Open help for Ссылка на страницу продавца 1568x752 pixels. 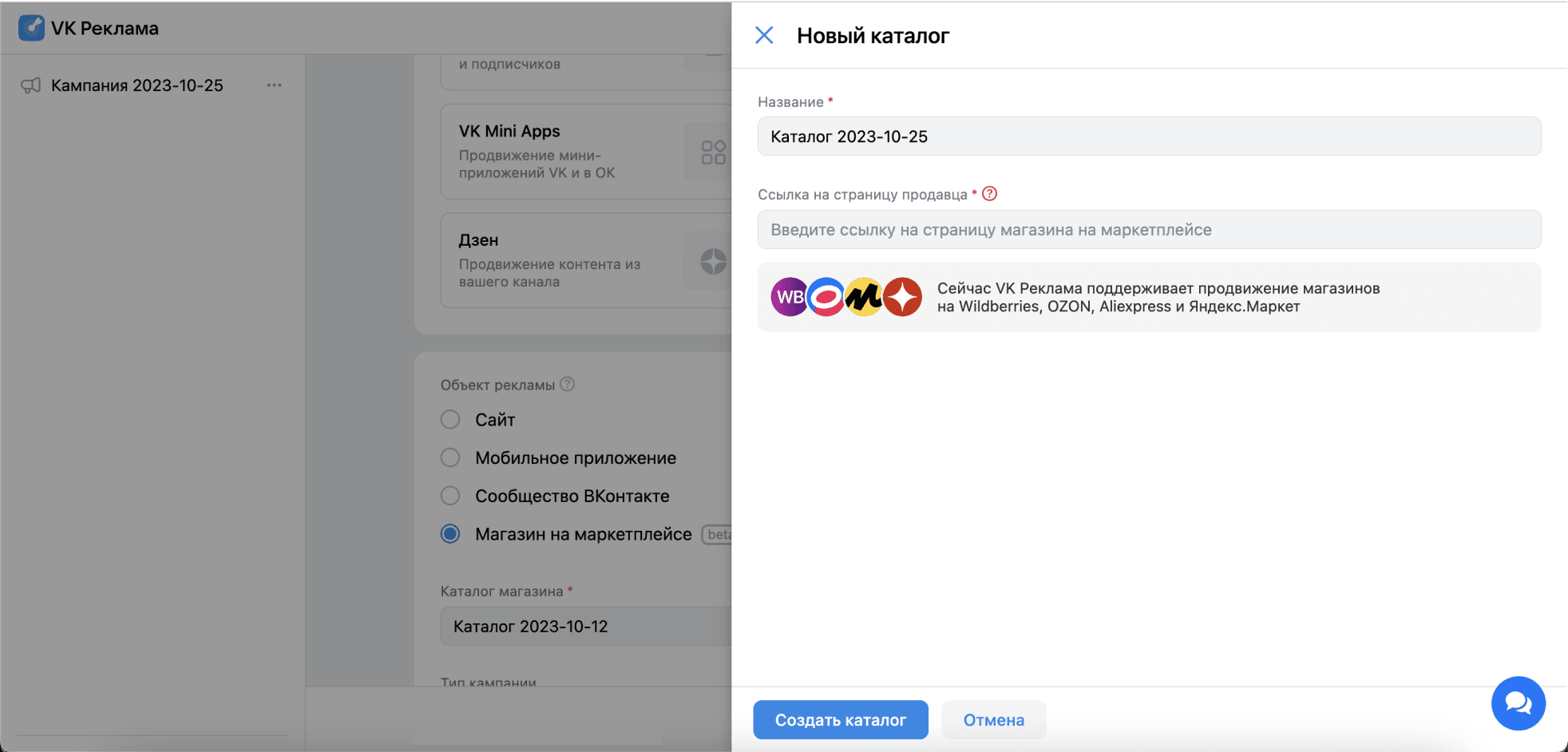click(991, 193)
